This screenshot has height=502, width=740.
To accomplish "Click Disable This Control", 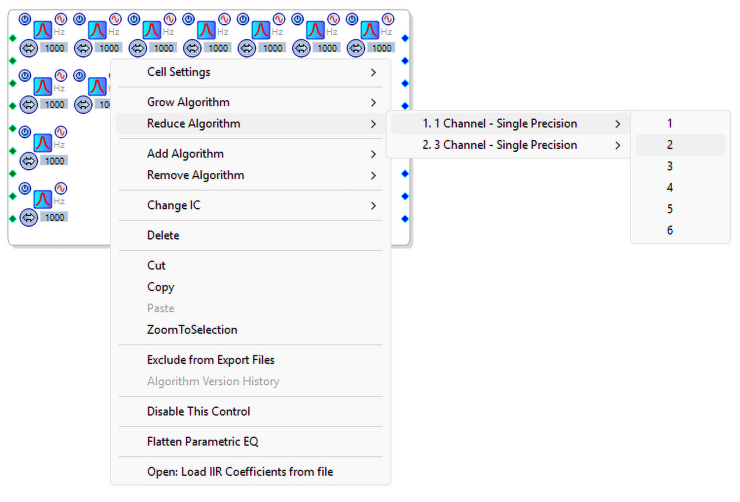I will tap(198, 411).
